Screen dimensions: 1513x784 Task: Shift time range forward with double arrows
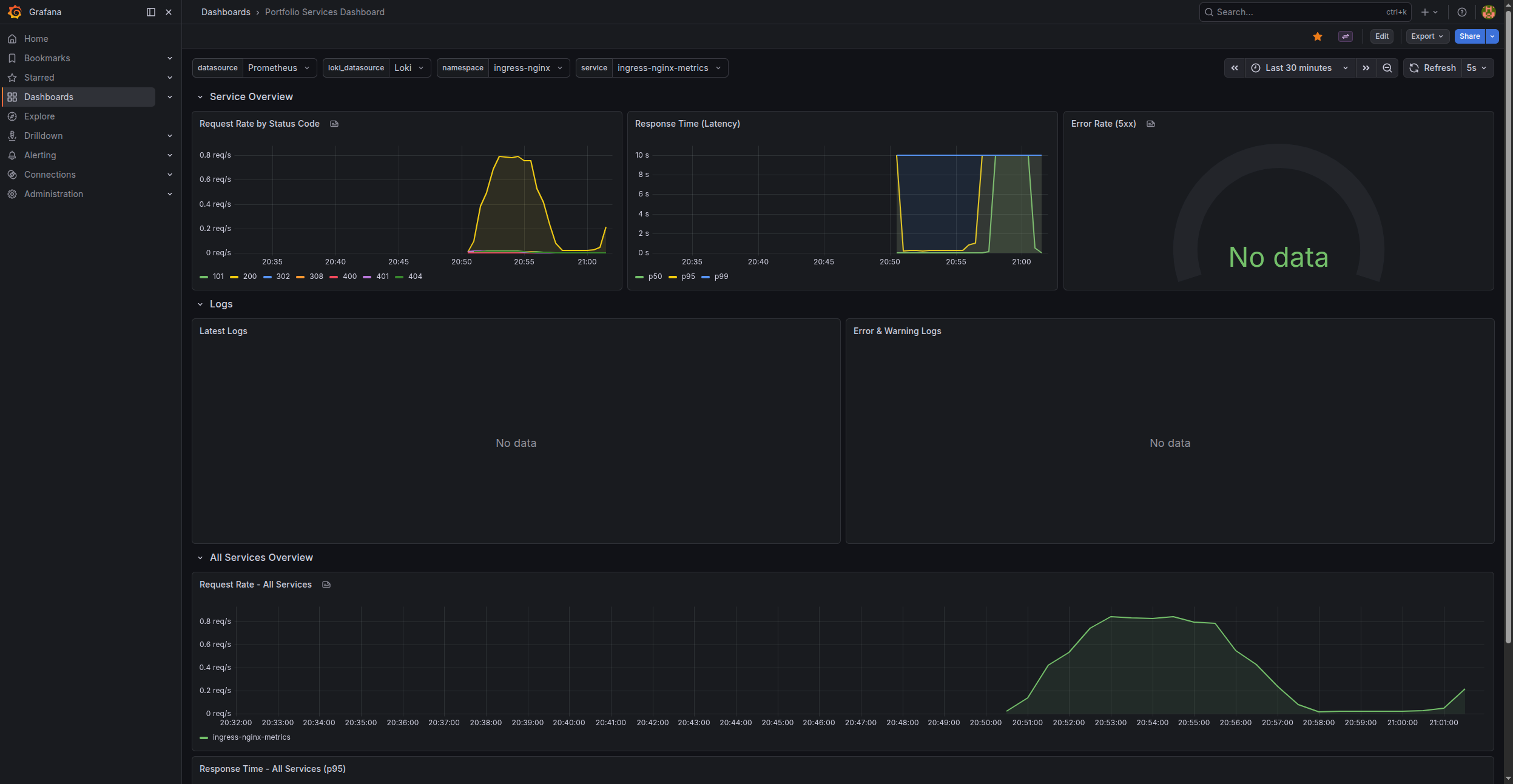point(1366,68)
